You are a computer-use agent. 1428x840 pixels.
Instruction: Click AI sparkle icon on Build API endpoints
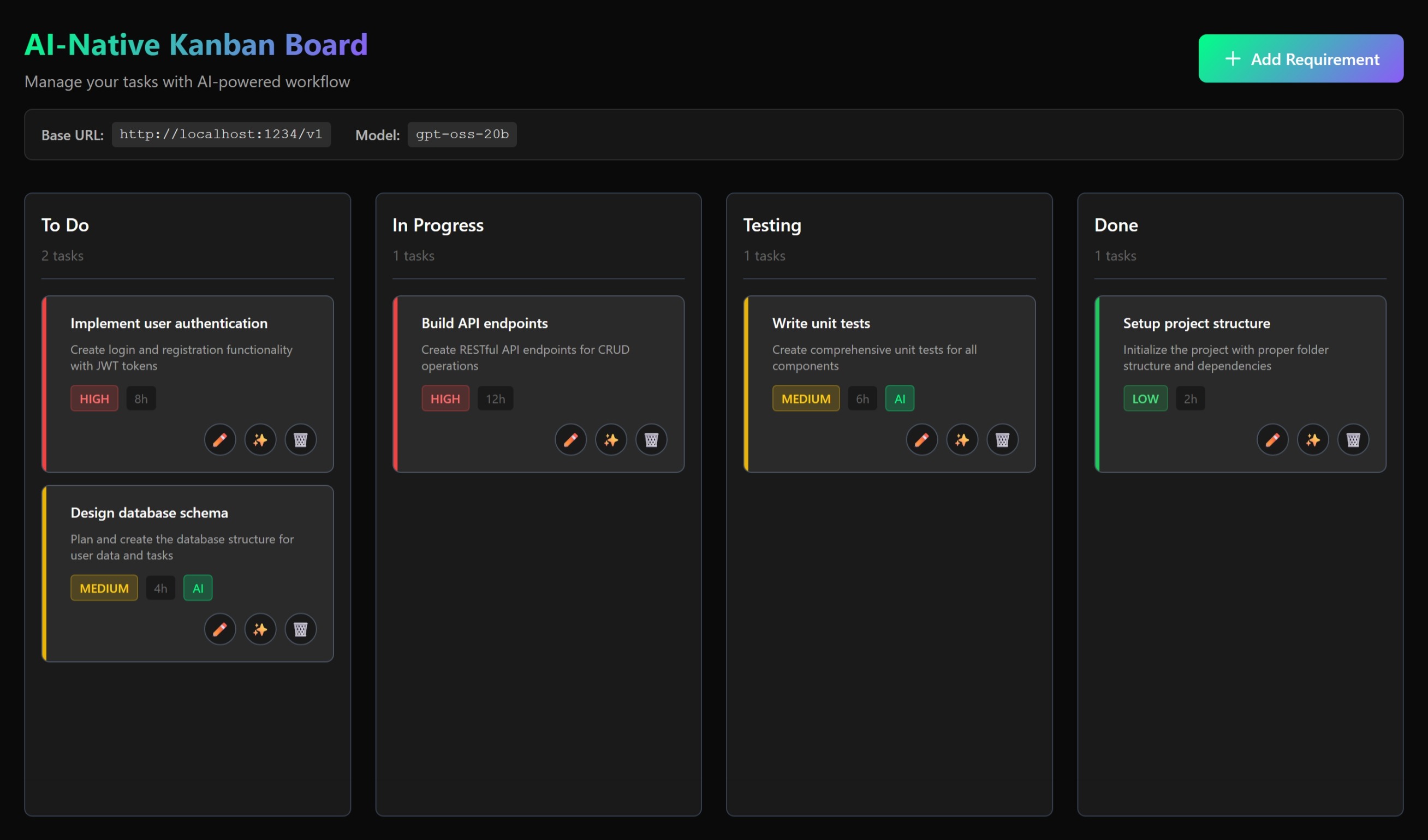[611, 439]
